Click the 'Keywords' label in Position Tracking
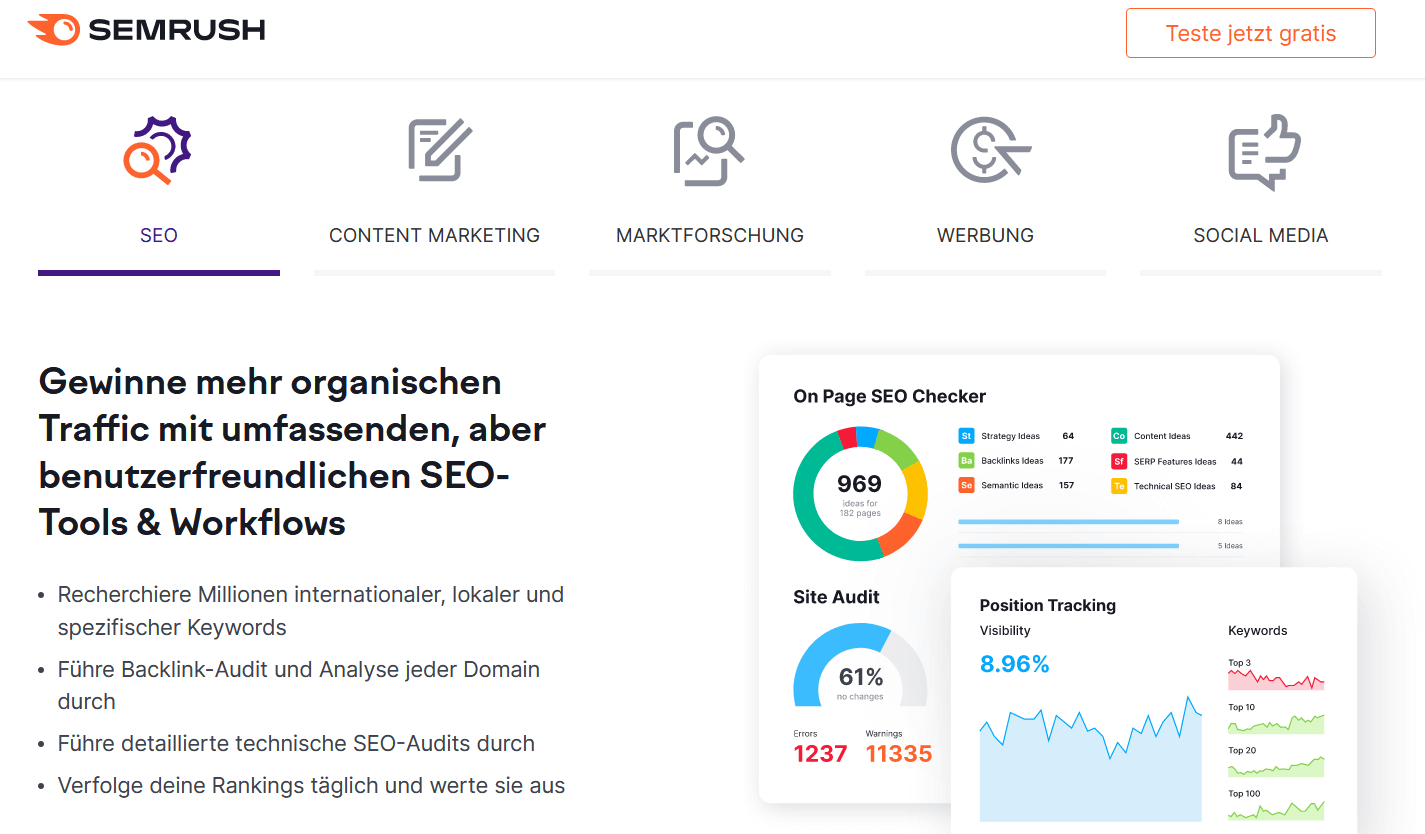The width and height of the screenshot is (1425, 834). click(1257, 631)
